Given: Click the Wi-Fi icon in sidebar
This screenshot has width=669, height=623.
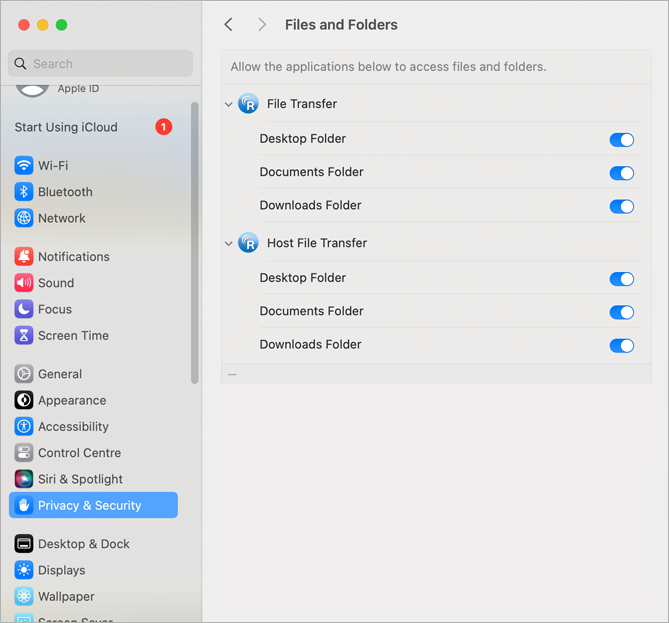Looking at the screenshot, I should (x=24, y=165).
